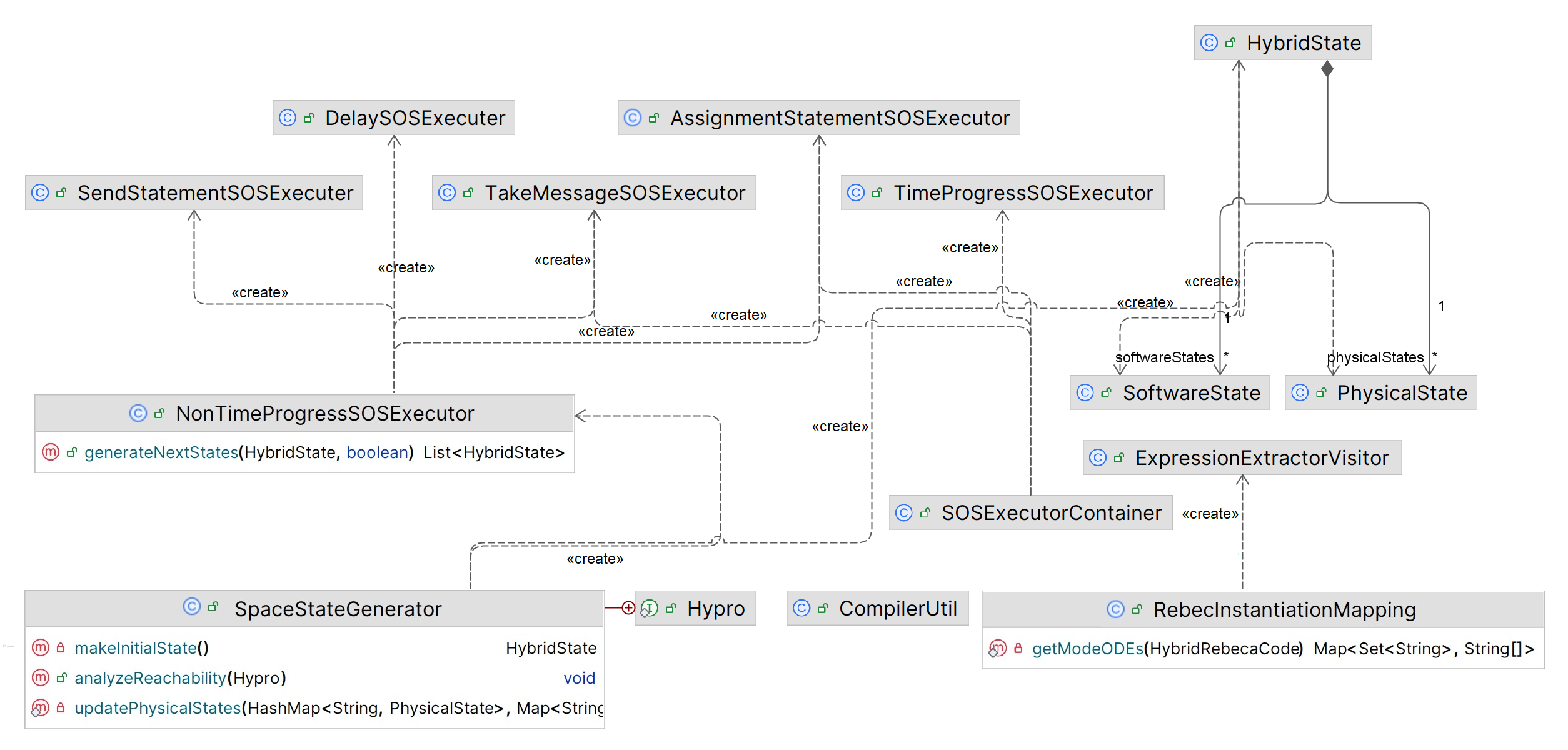
Task: Click the method icon for generateNextStates
Action: [51, 452]
